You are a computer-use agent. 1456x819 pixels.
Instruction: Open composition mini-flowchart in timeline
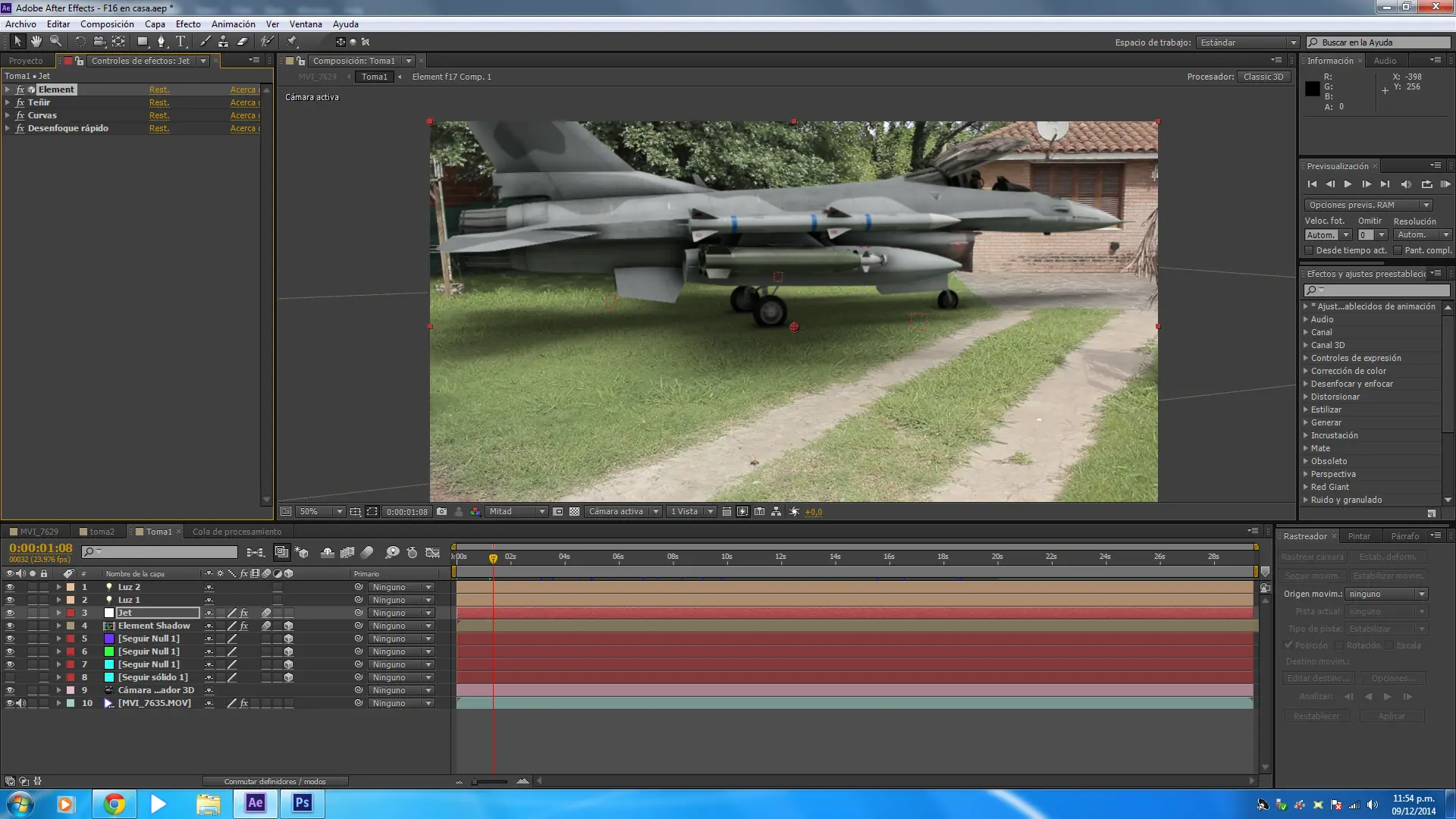256,553
